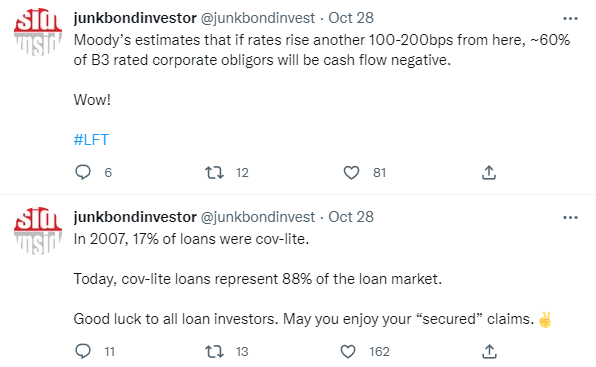596x367 pixels.
Task: Open the #LFT hashtag
Action: coord(91,140)
